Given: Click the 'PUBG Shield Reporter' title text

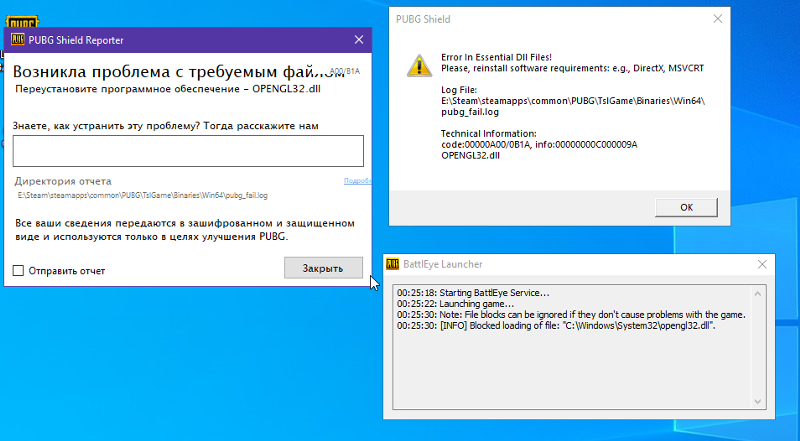Looking at the screenshot, I should (76, 40).
